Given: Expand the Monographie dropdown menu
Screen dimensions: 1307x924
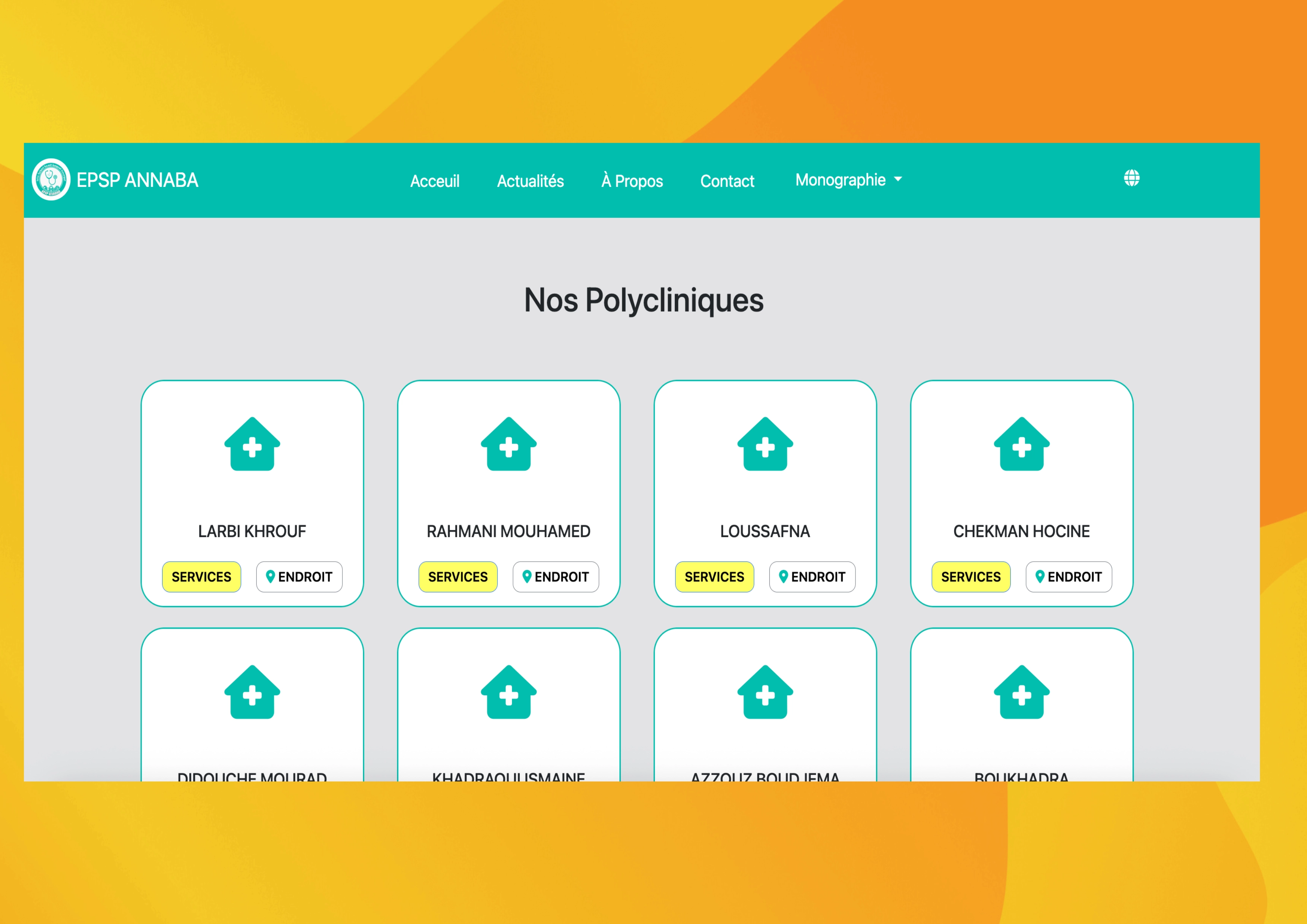Looking at the screenshot, I should [848, 180].
